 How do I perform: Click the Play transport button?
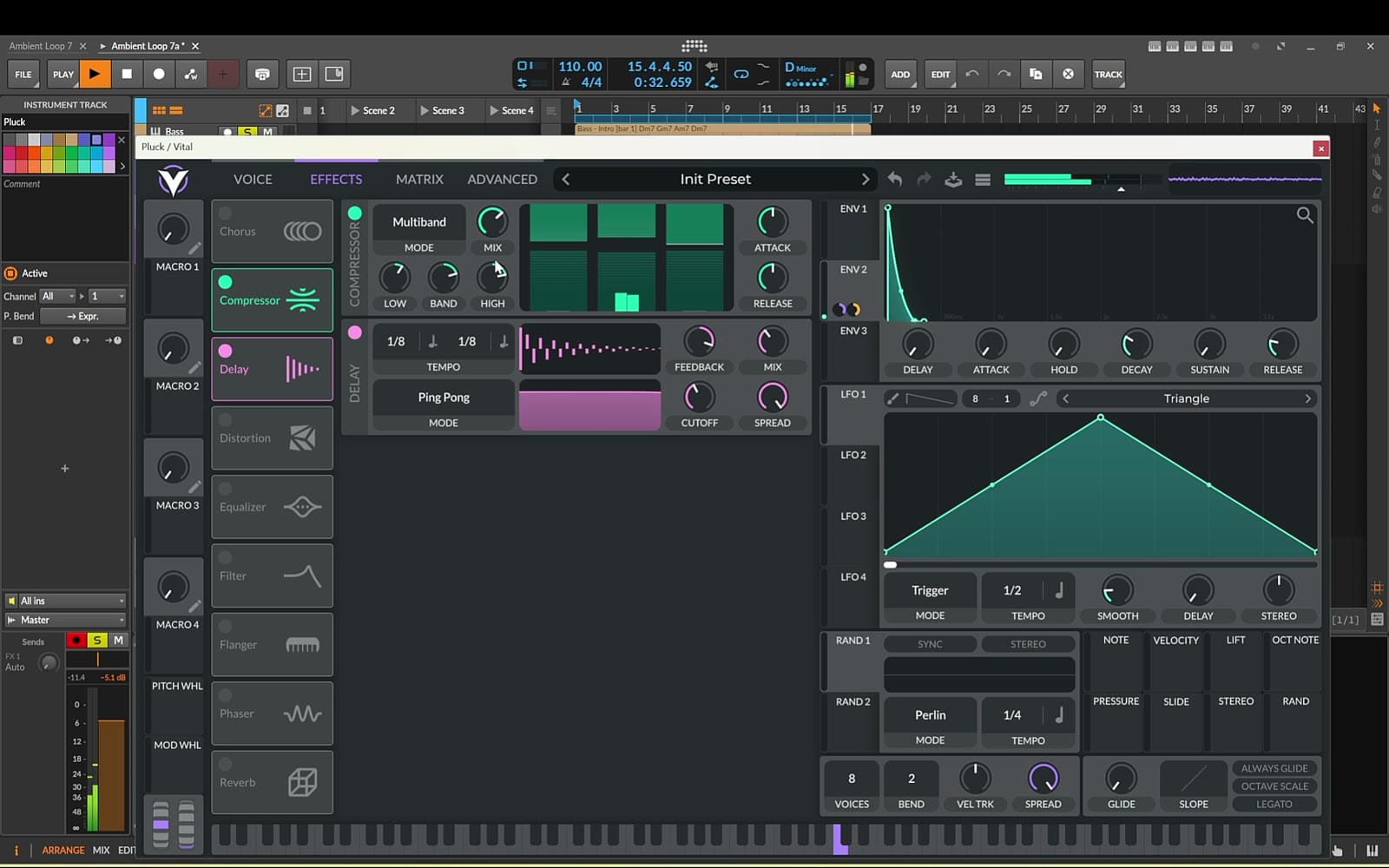(x=95, y=74)
